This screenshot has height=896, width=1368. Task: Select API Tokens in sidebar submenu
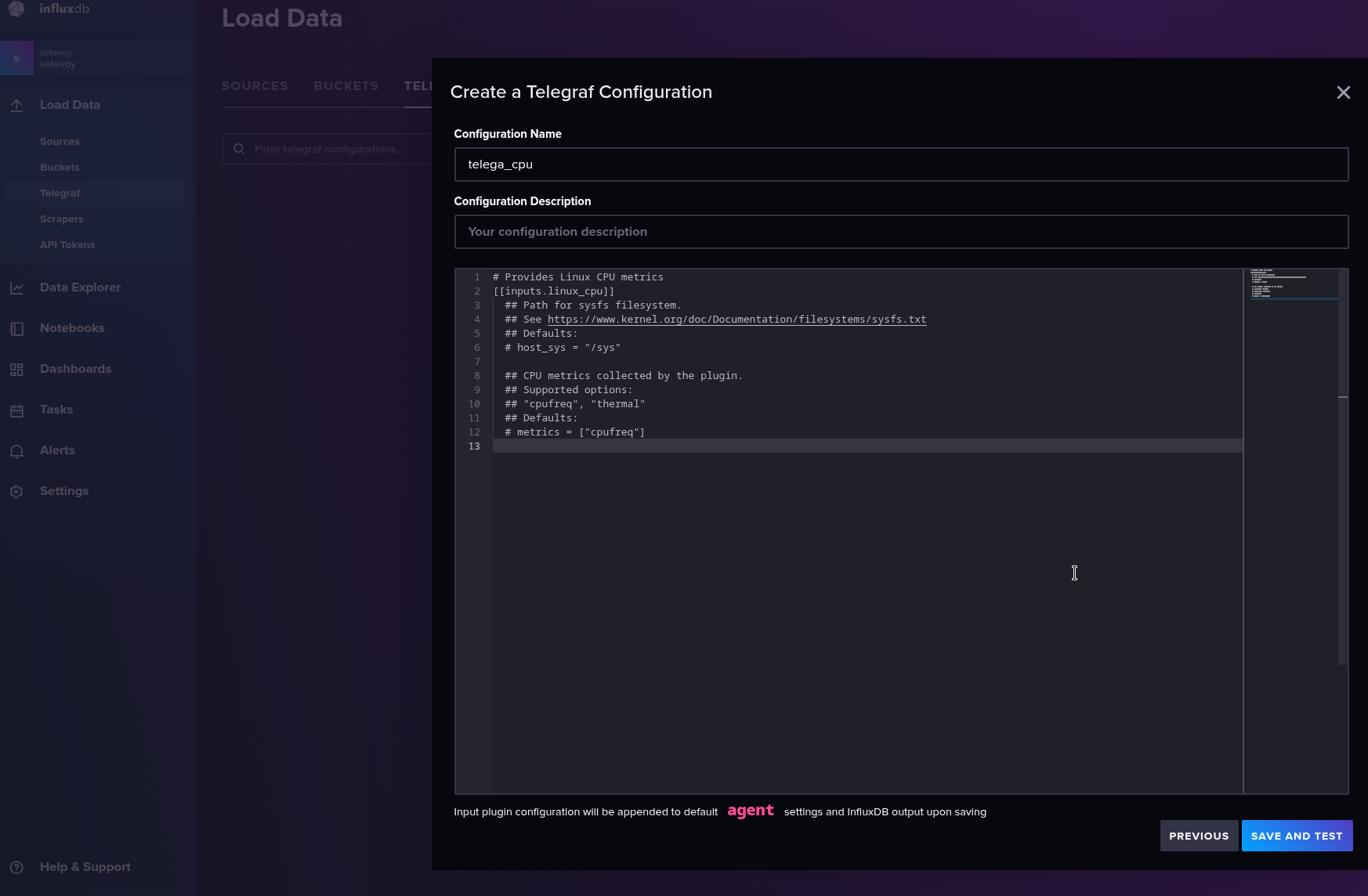(67, 245)
